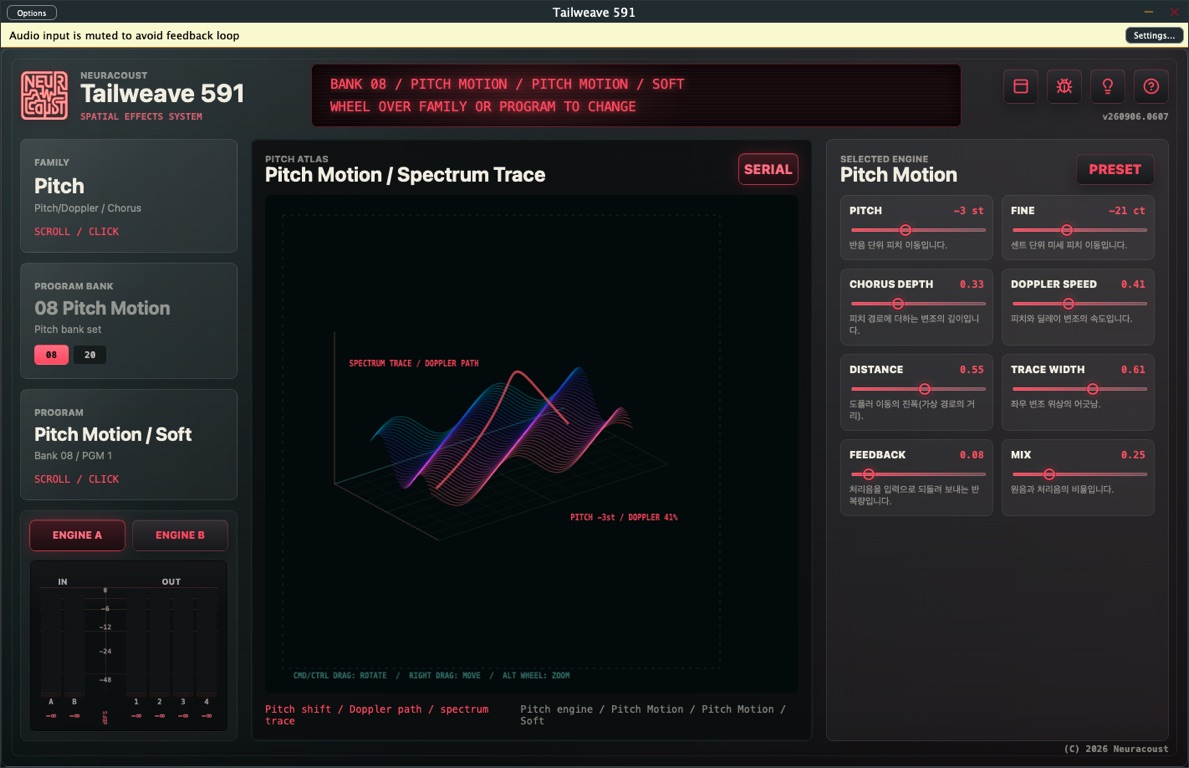Viewport: 1189px width, 768px height.
Task: Click the SPATIAL EFFECTS SYSTEM tagline
Action: [x=141, y=117]
